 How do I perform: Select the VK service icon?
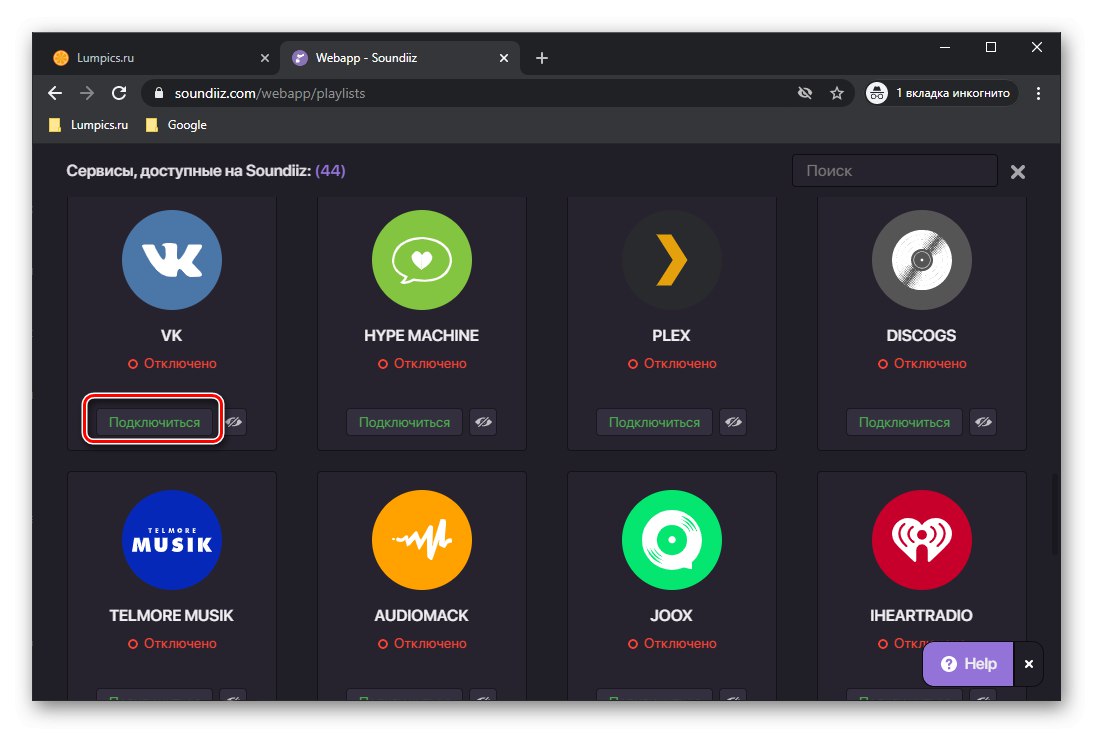tap(171, 259)
